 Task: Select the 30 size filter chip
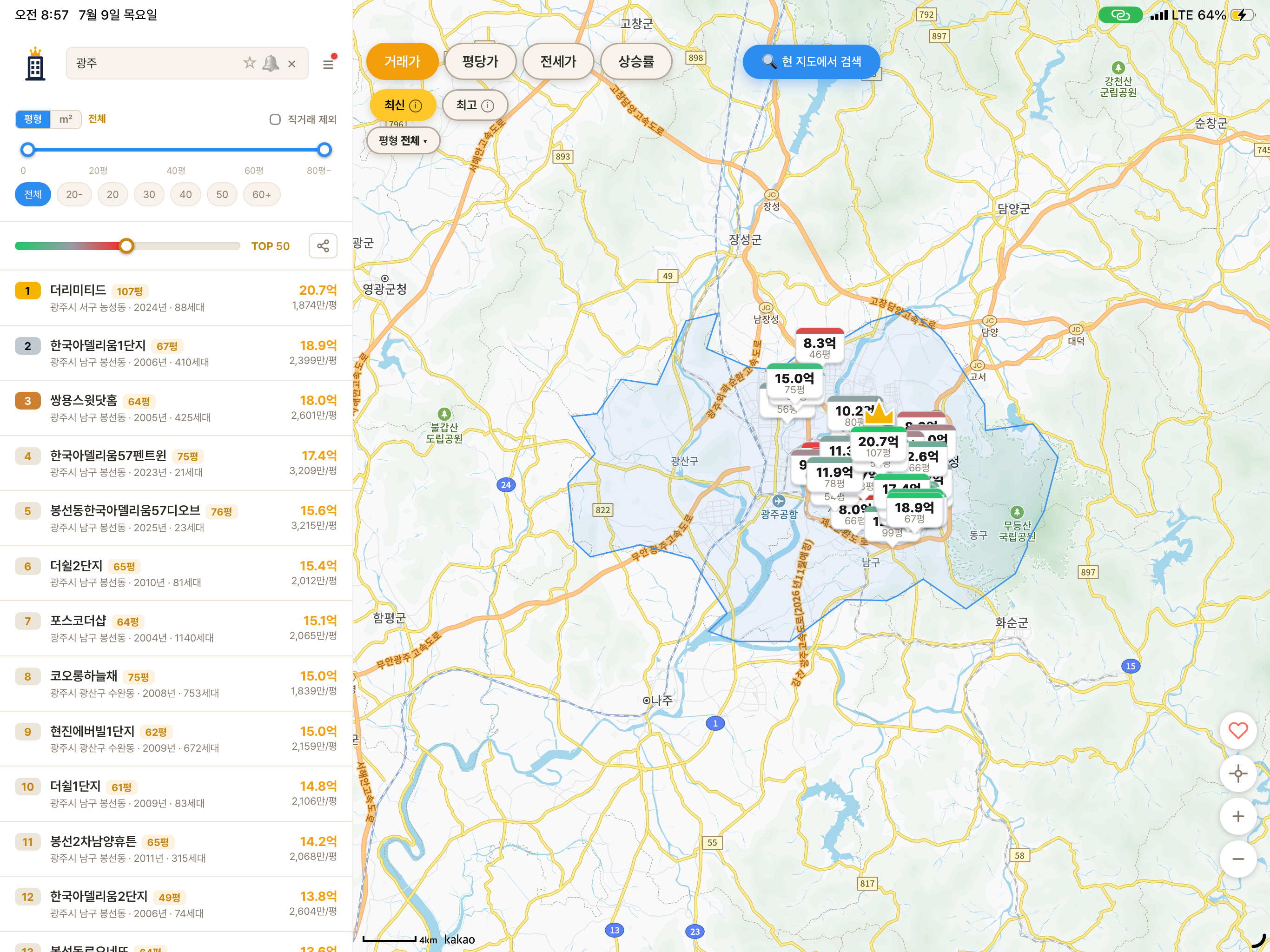click(149, 195)
